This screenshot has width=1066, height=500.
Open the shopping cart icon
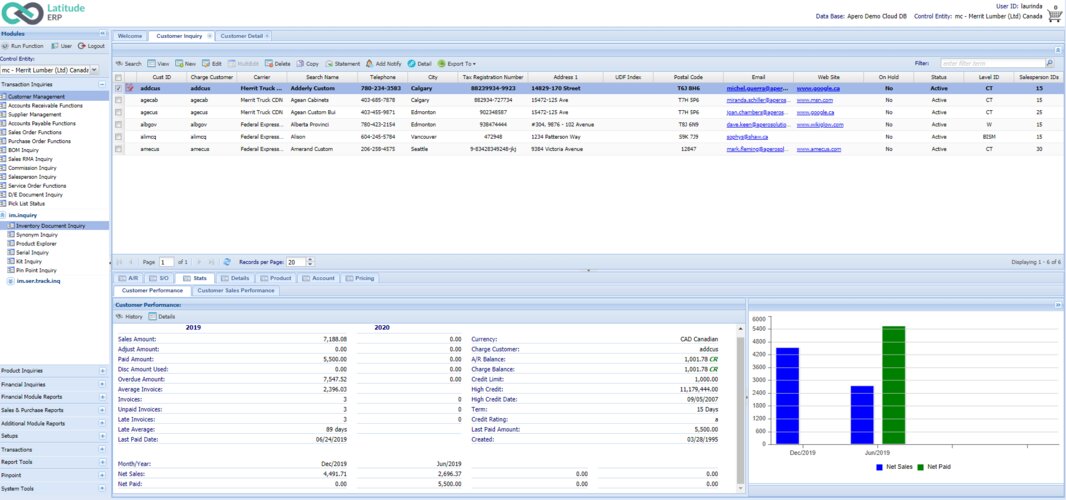click(x=1054, y=16)
